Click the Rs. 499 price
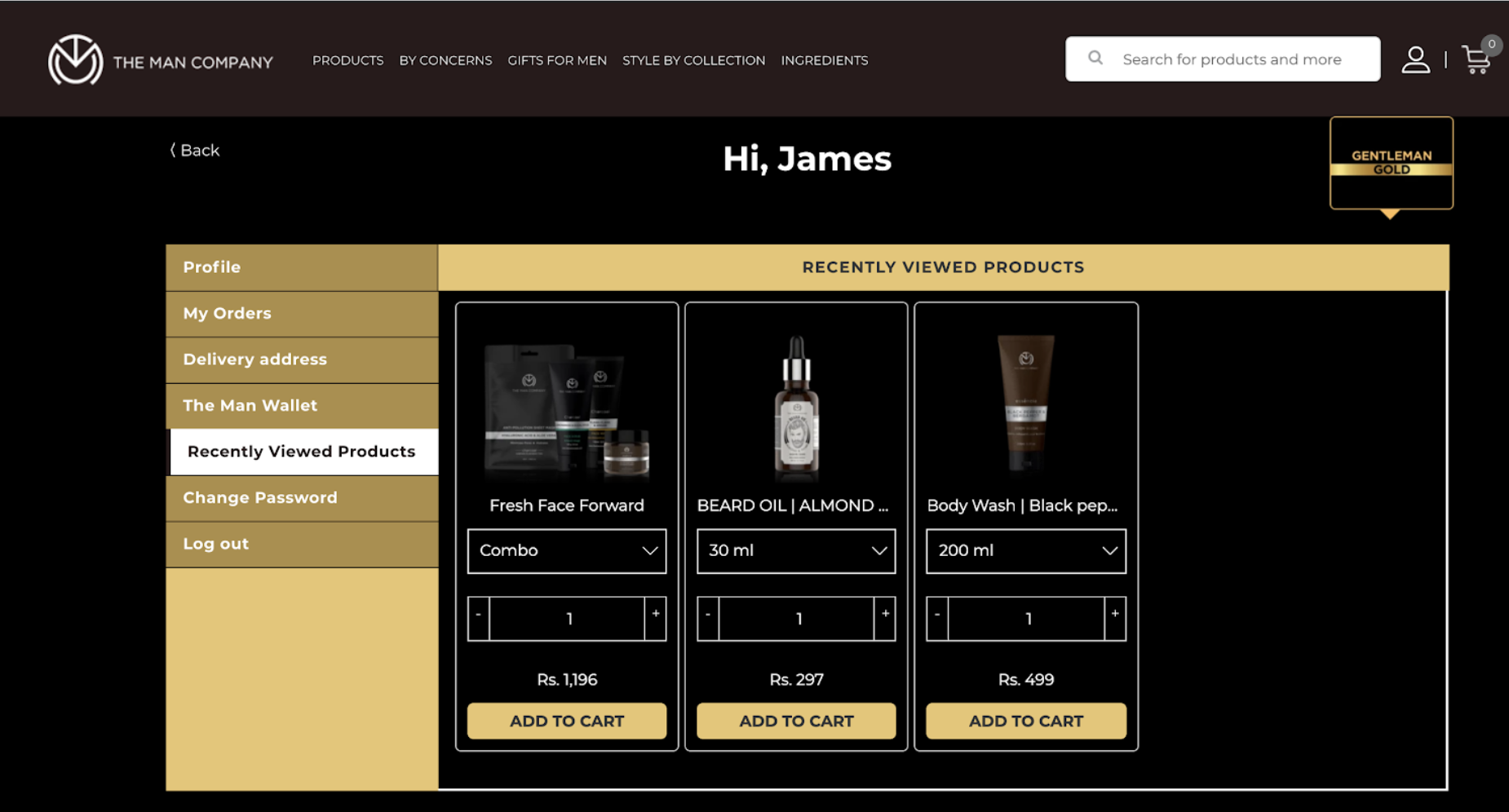The height and width of the screenshot is (812, 1509). (1026, 679)
